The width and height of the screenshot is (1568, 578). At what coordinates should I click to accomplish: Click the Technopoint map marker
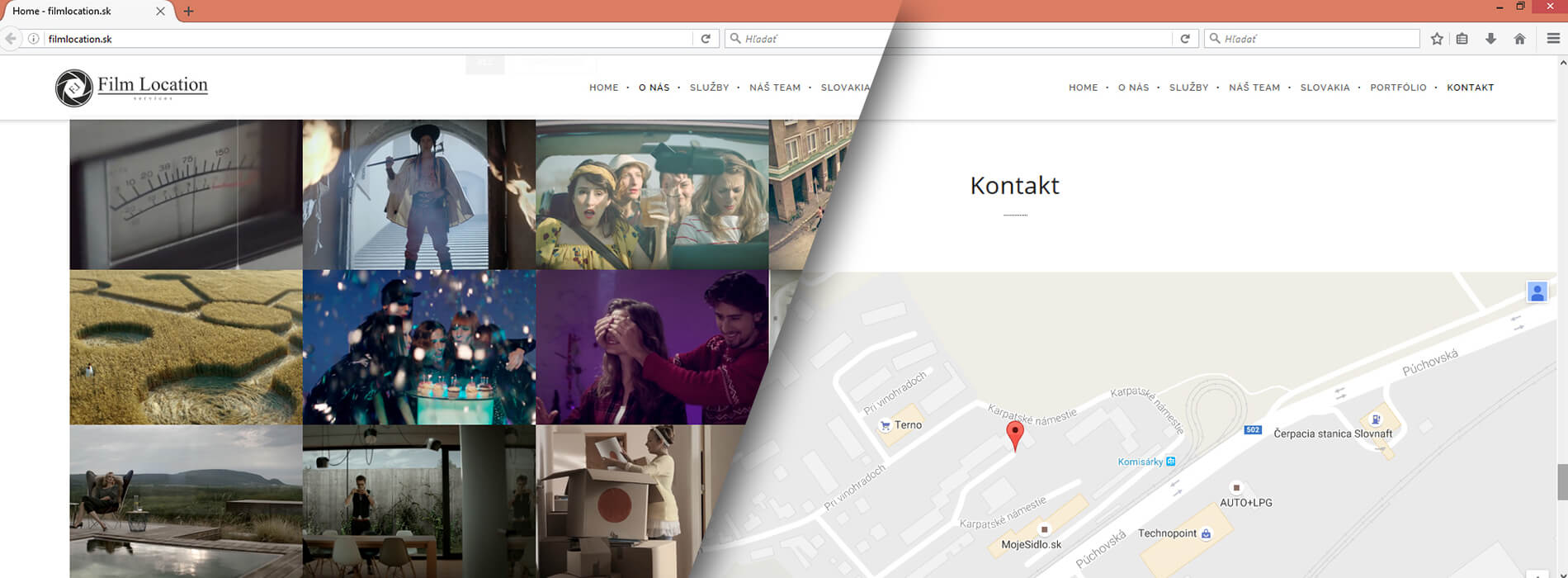click(x=1206, y=534)
